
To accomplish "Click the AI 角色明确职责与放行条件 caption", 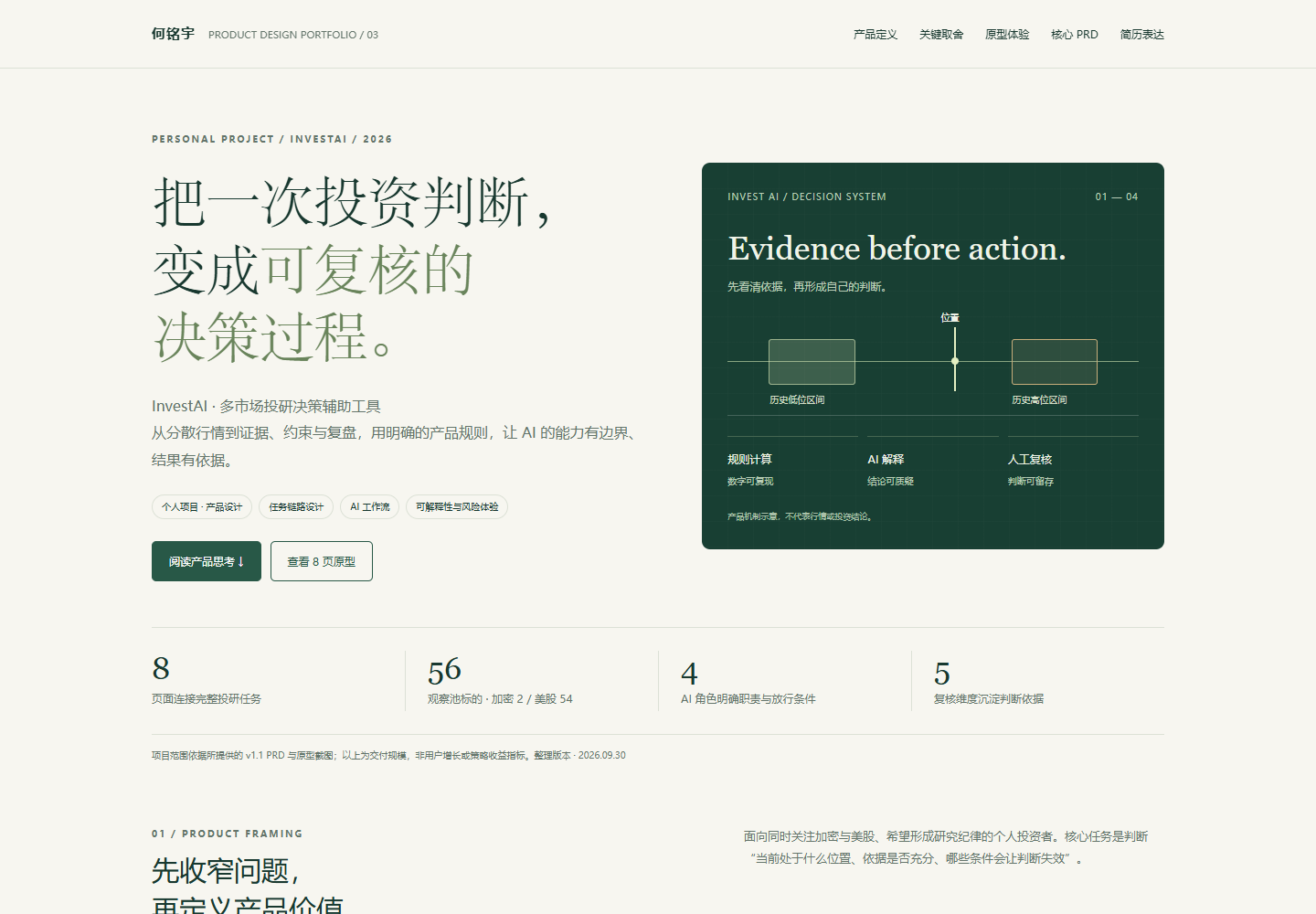I will [x=748, y=699].
